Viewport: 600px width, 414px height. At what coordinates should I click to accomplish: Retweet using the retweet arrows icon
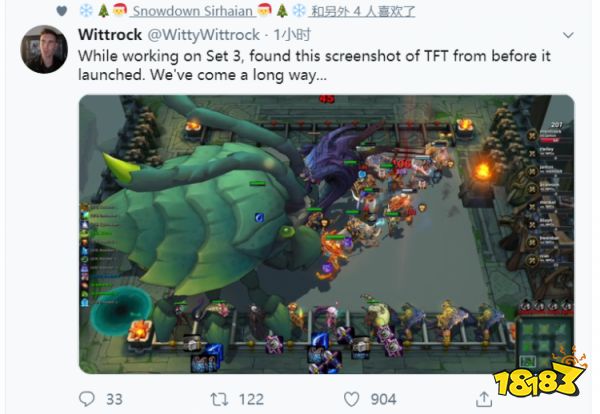pos(219,399)
